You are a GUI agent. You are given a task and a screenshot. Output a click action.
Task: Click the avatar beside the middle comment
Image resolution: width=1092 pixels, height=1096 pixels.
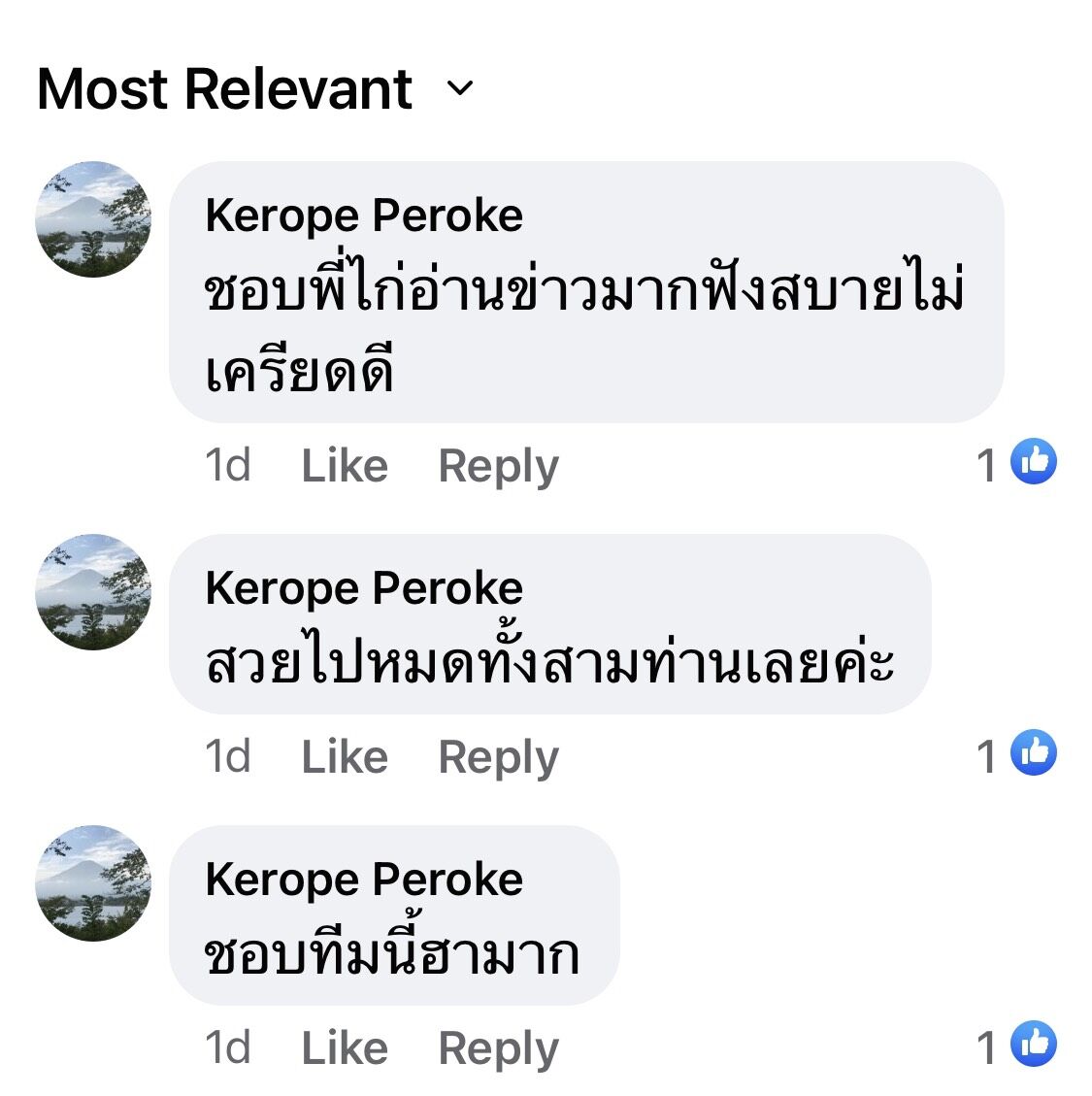(94, 592)
